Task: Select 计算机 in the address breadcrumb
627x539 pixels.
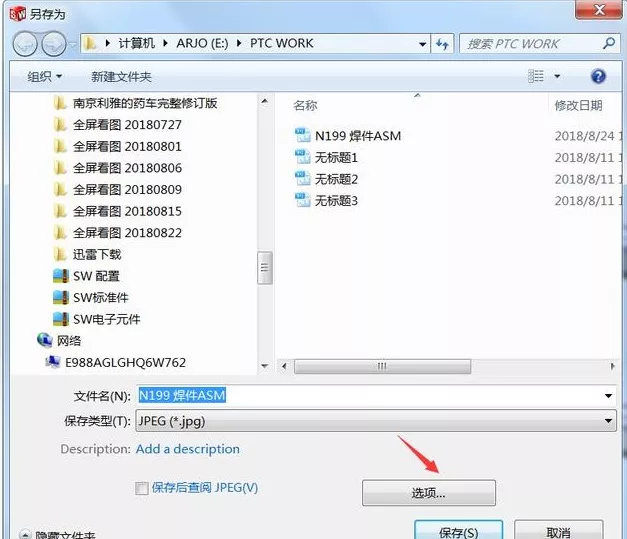Action: (136, 43)
